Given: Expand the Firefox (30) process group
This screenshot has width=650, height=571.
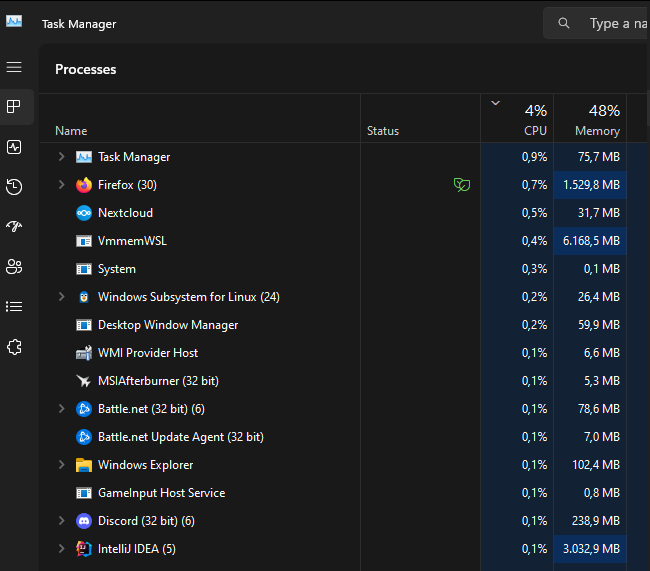Looking at the screenshot, I should (x=61, y=185).
